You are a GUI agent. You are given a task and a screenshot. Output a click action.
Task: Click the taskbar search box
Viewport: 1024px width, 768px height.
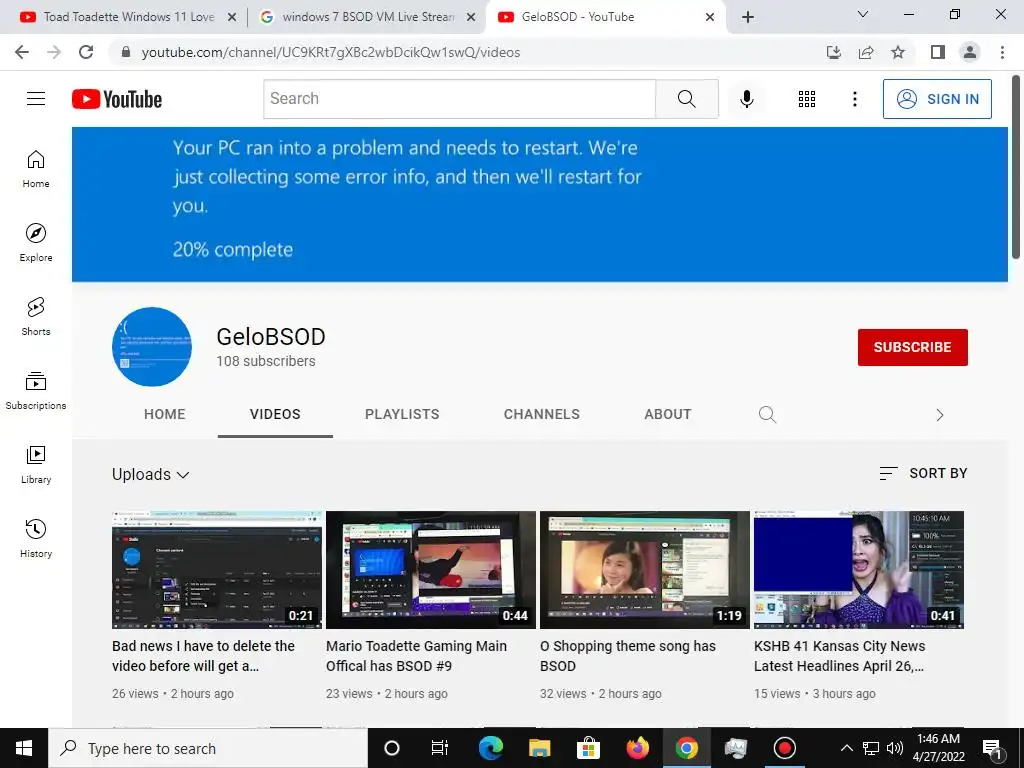[208, 748]
